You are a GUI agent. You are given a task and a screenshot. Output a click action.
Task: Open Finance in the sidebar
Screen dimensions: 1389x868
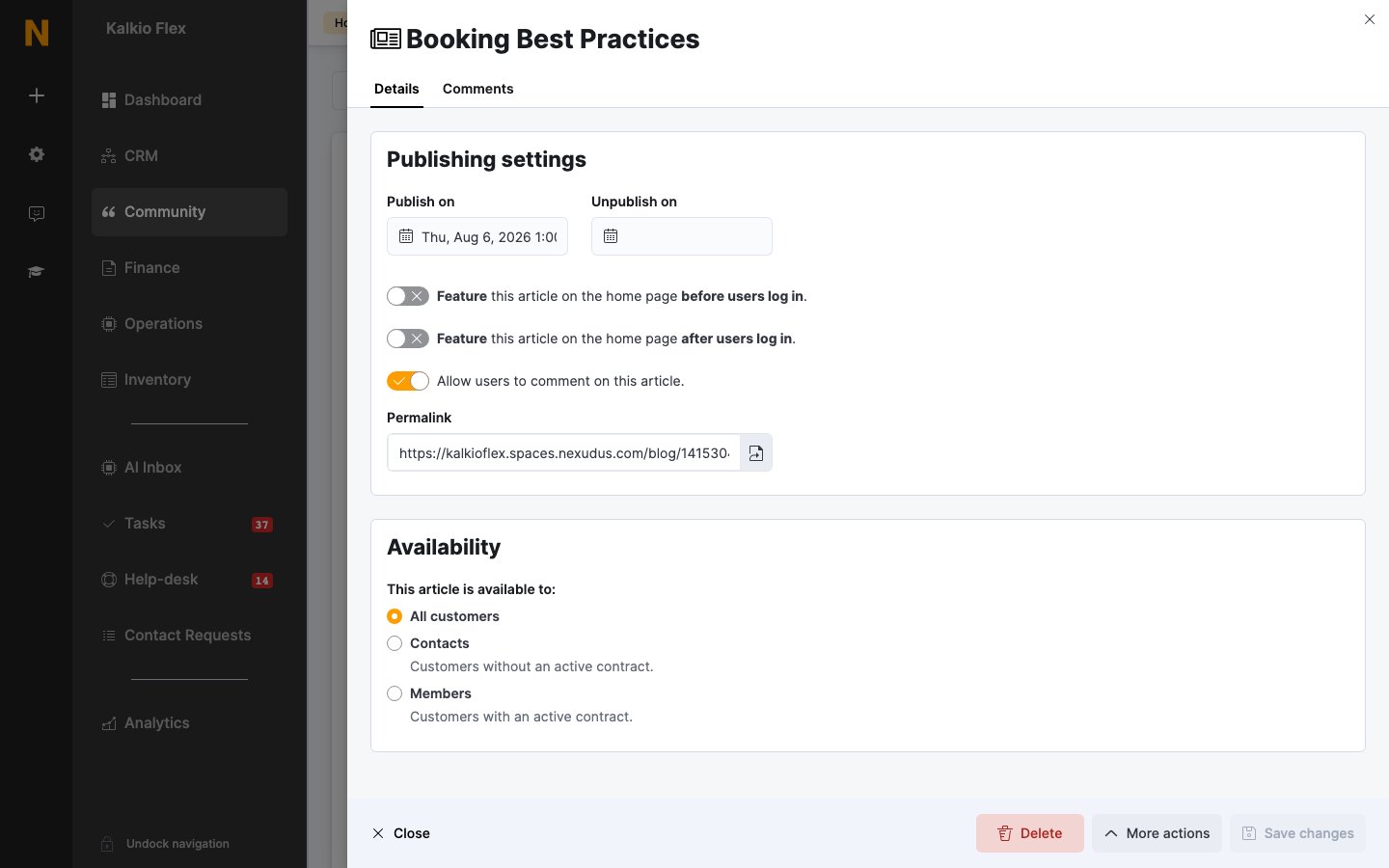pos(189,268)
